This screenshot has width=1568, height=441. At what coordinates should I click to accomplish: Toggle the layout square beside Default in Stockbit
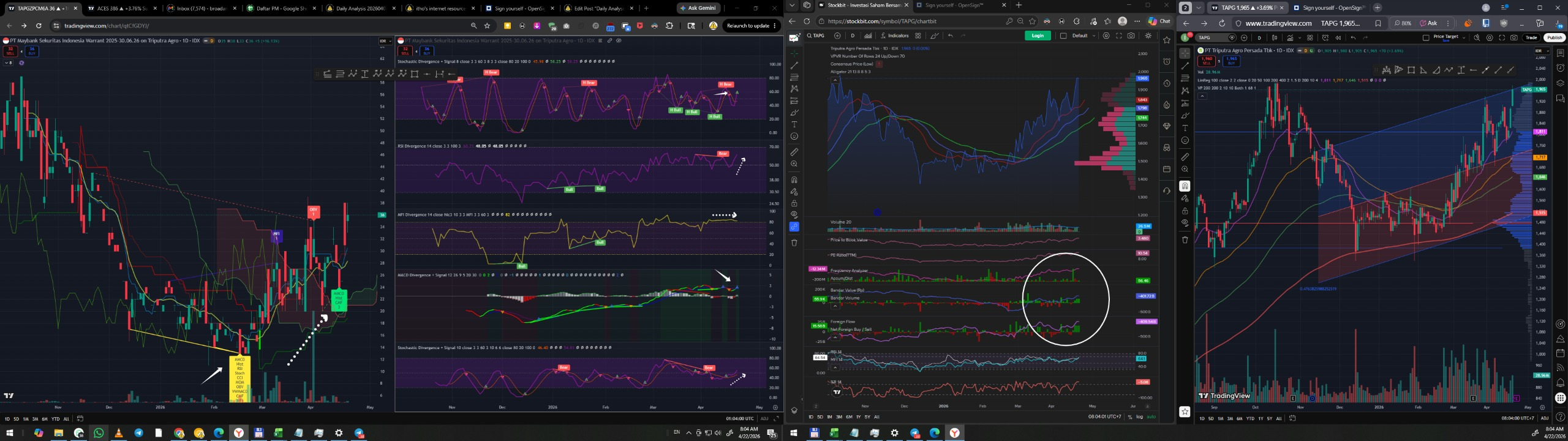(1063, 36)
